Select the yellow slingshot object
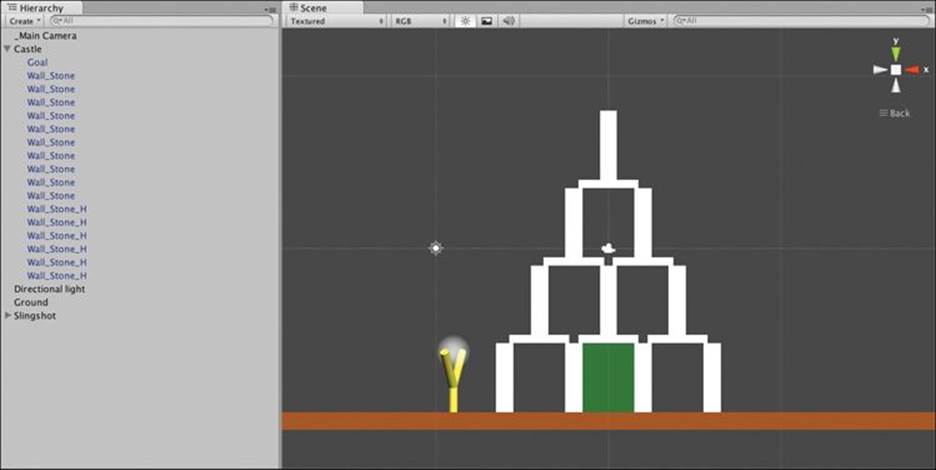This screenshot has width=936, height=470. pos(453,379)
